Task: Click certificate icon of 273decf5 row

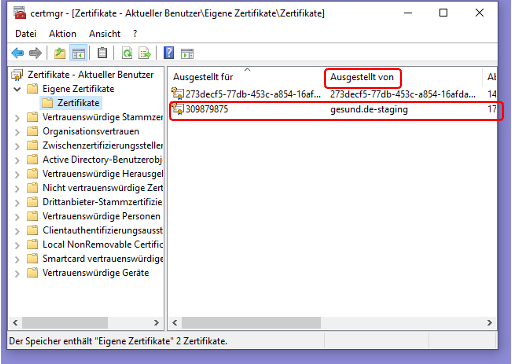Action: [178, 94]
